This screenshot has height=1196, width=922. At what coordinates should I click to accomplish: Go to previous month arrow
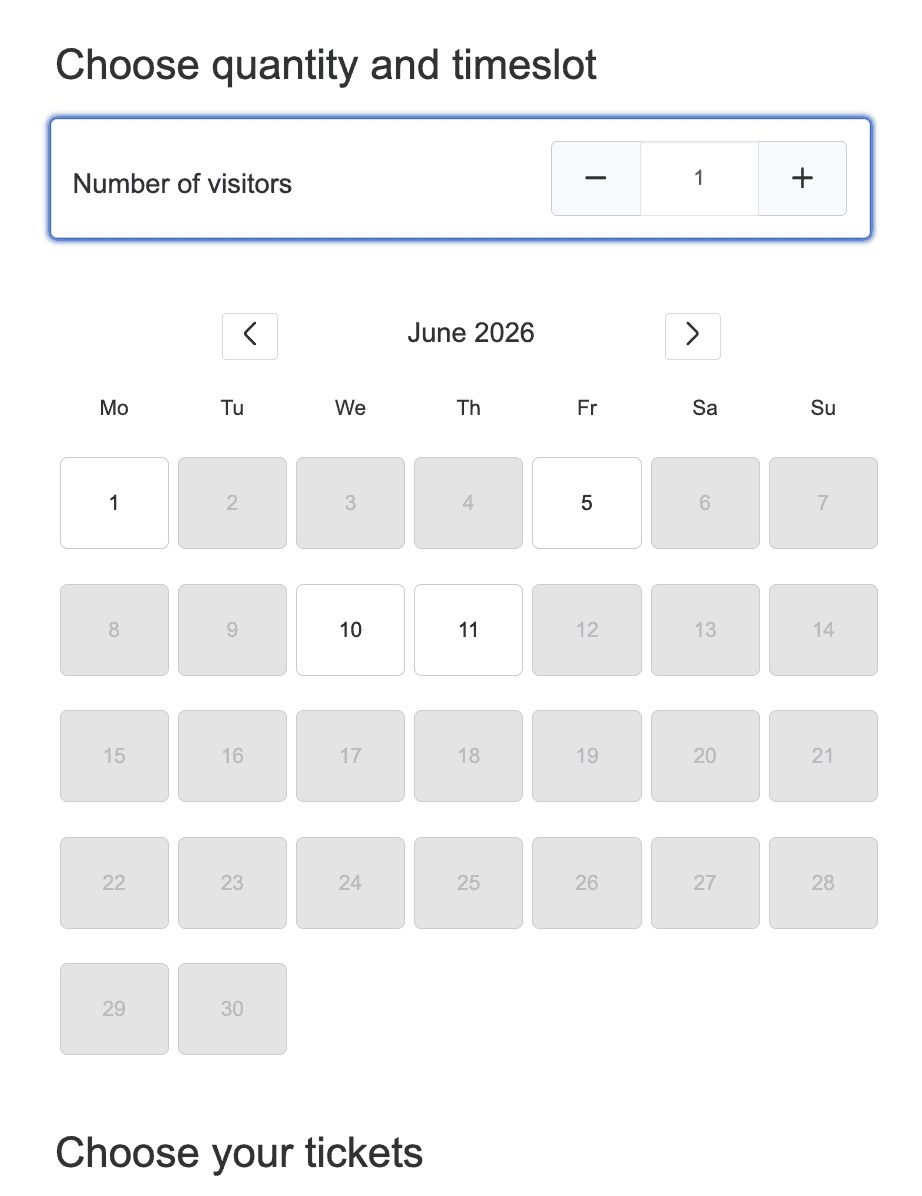tap(250, 336)
